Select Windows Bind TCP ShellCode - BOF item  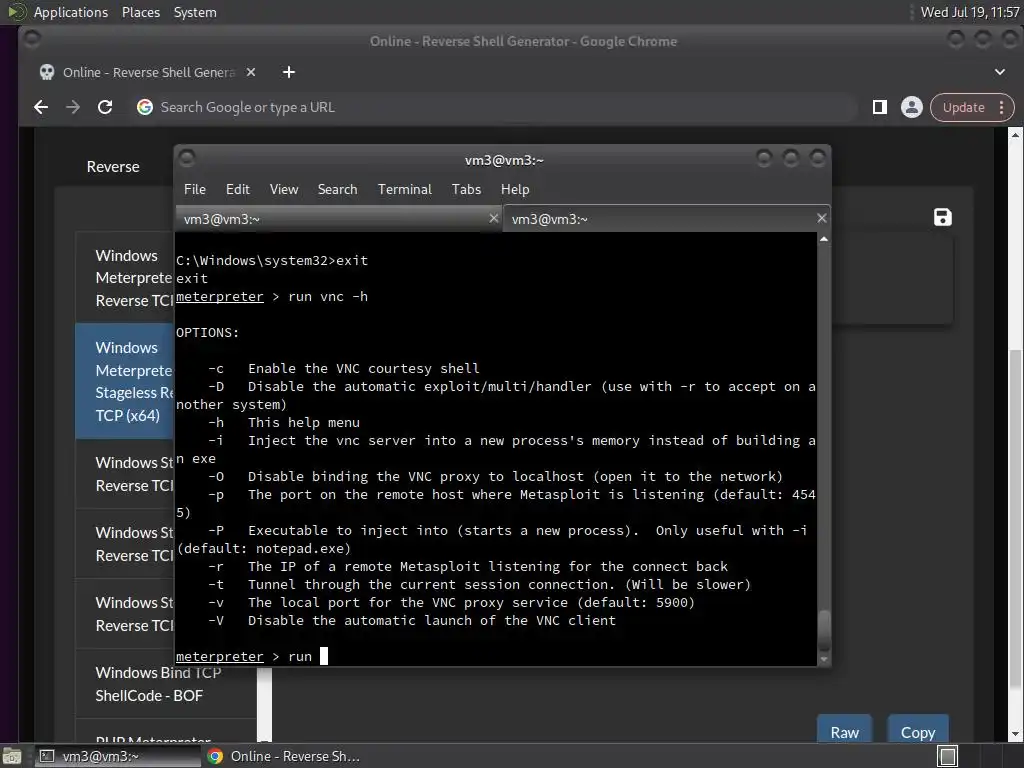[x=166, y=684]
